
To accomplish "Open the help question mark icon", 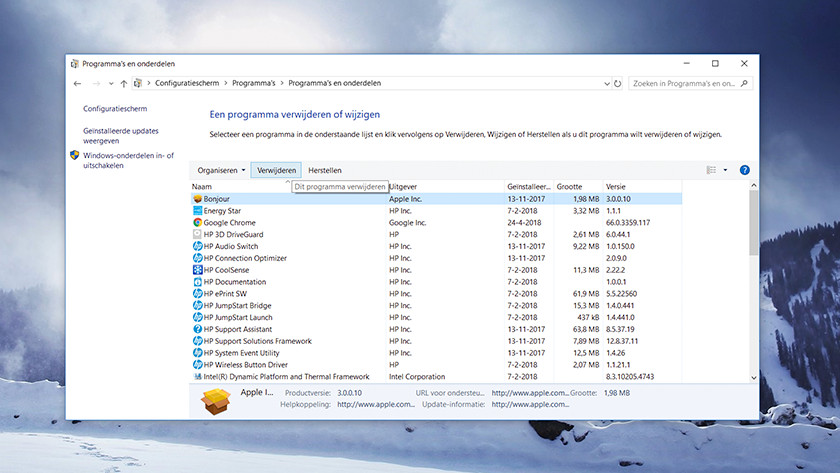I will tap(744, 171).
